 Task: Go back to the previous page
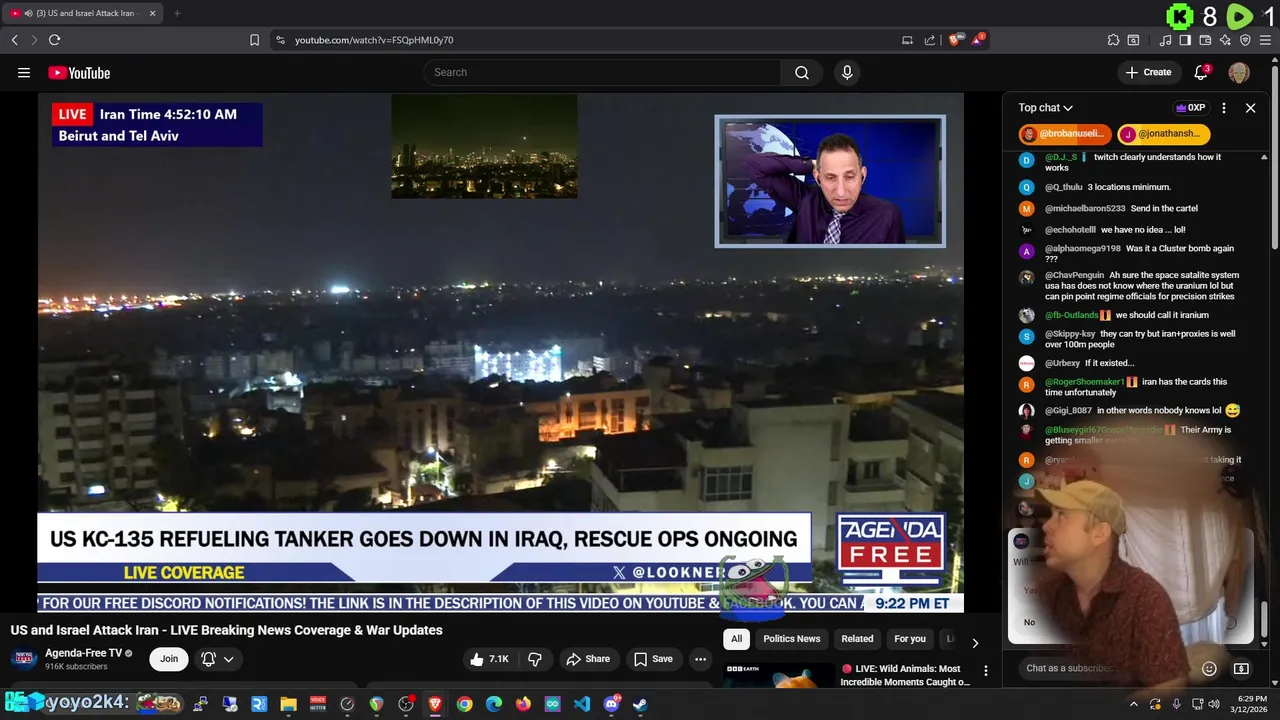pos(14,40)
